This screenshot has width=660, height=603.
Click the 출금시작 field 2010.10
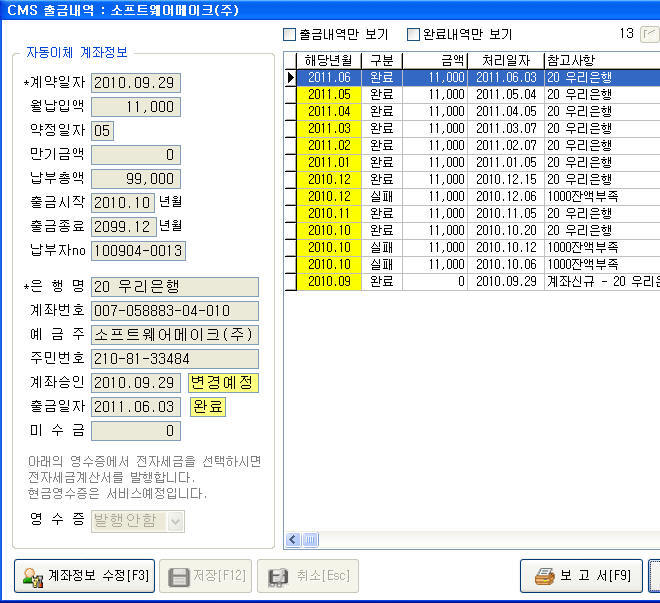[x=123, y=203]
